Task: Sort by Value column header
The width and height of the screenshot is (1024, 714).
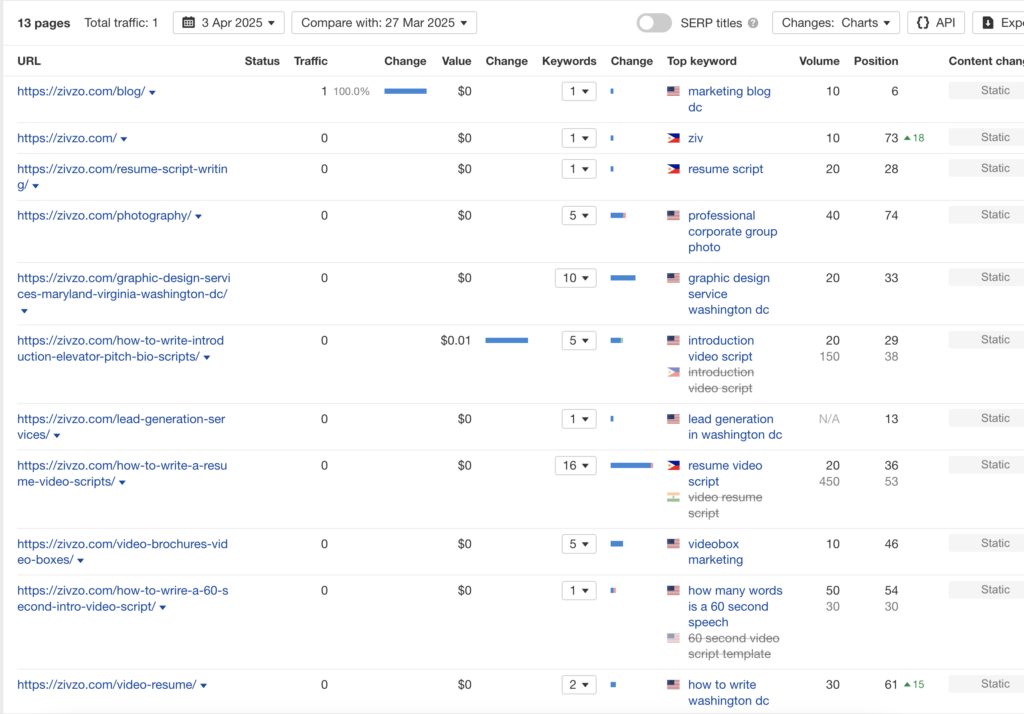Action: 456,61
